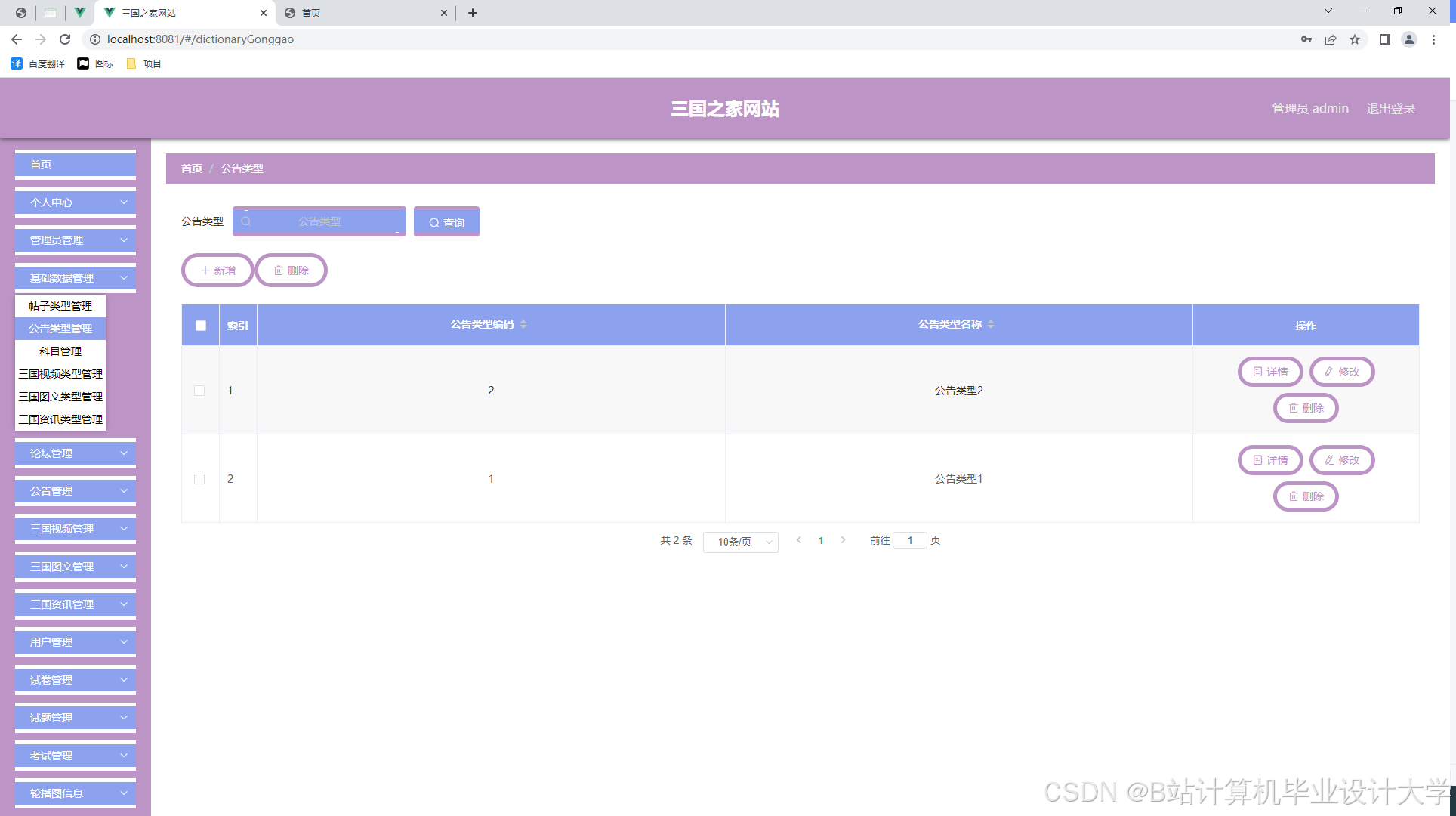Delete the 公告类型2 row via 删除
Screen dimensions: 1456x816
[x=1306, y=408]
